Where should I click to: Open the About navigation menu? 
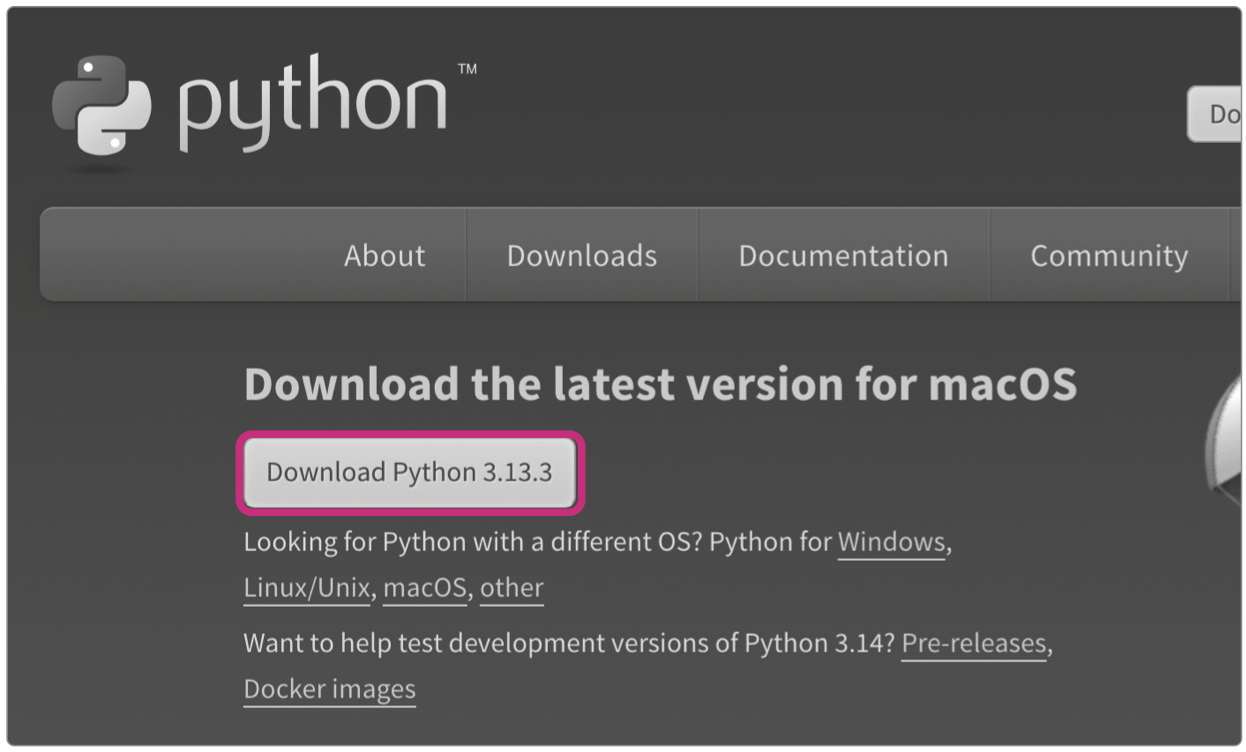[384, 256]
